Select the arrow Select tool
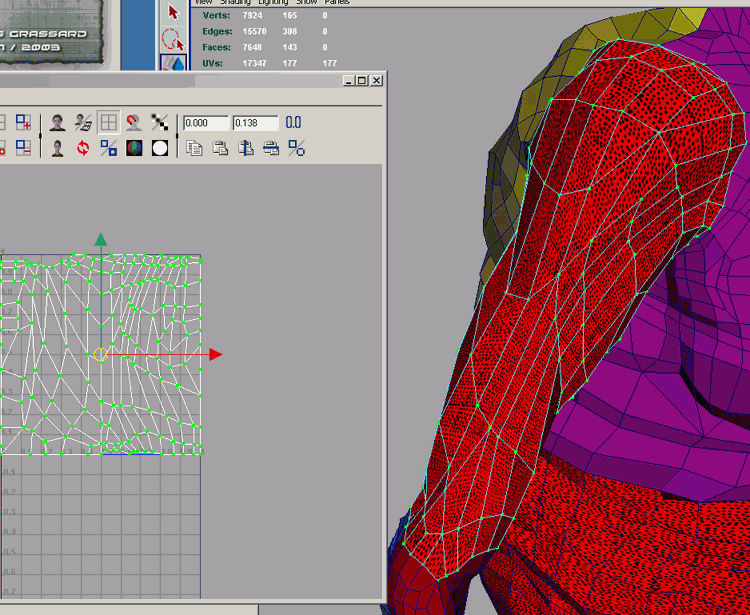The width and height of the screenshot is (750, 615). click(173, 12)
